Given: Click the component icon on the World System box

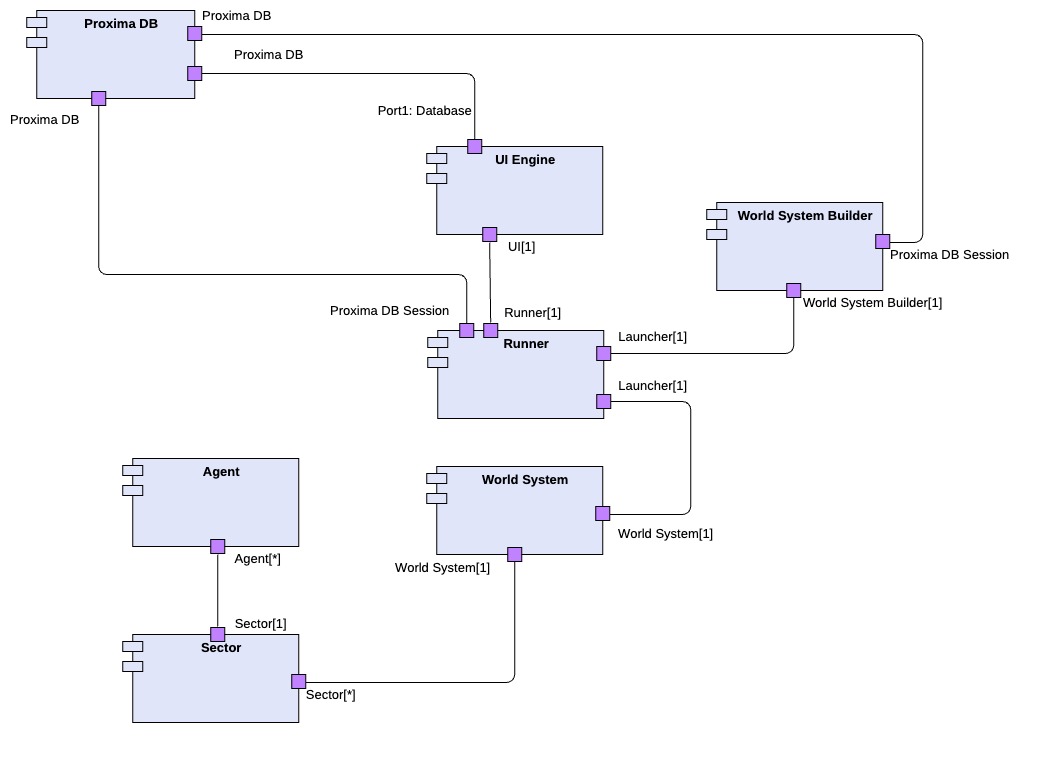Looking at the screenshot, I should 437,488.
